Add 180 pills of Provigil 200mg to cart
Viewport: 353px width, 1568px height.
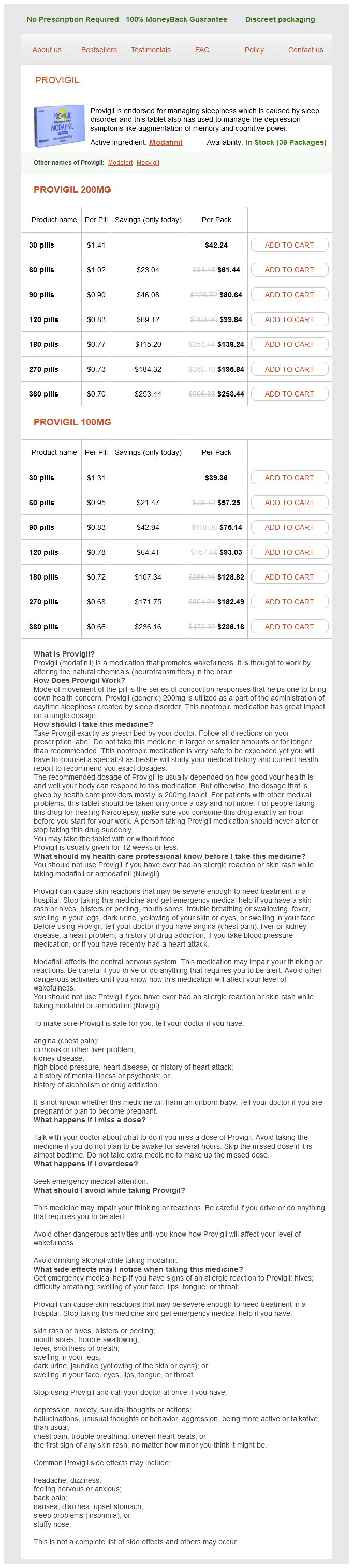289,344
